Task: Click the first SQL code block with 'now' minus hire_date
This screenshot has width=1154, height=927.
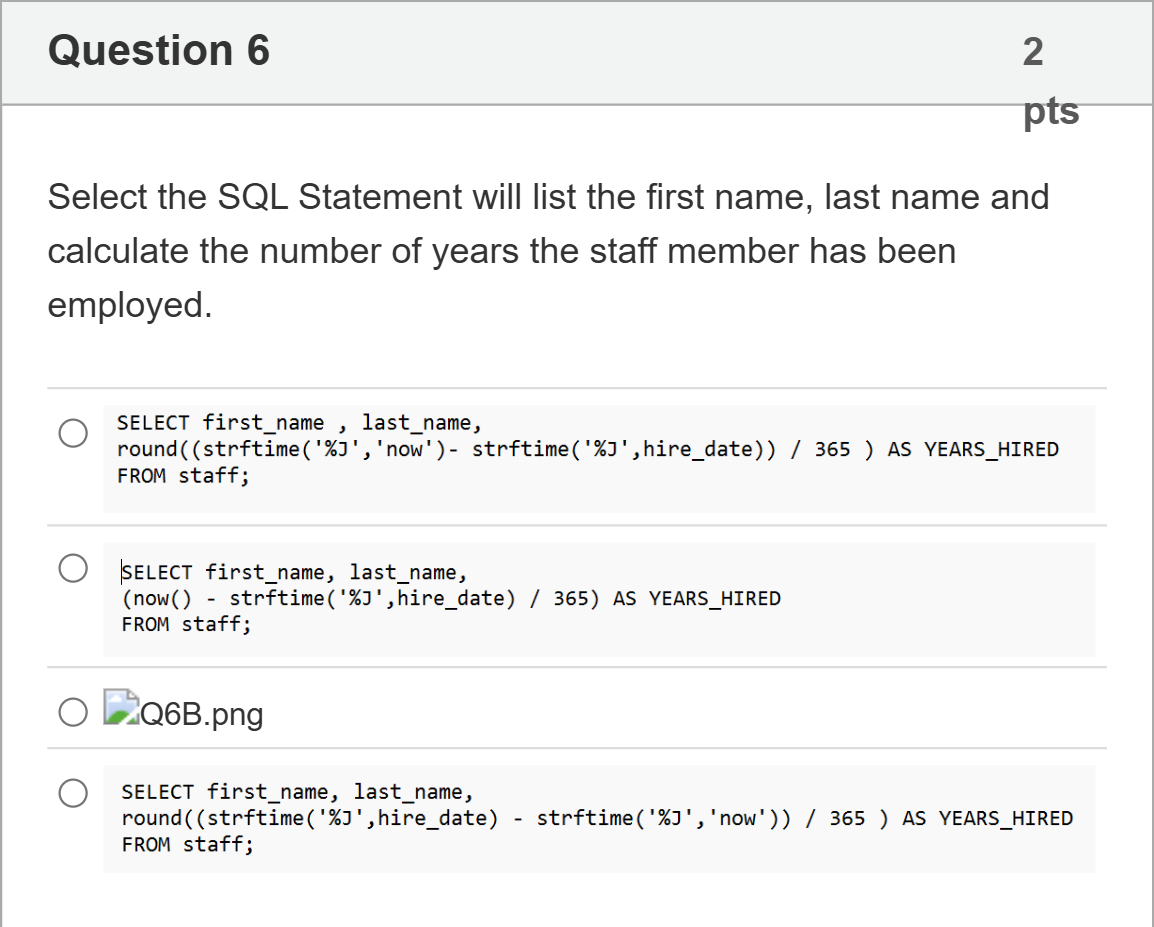Action: click(x=599, y=458)
